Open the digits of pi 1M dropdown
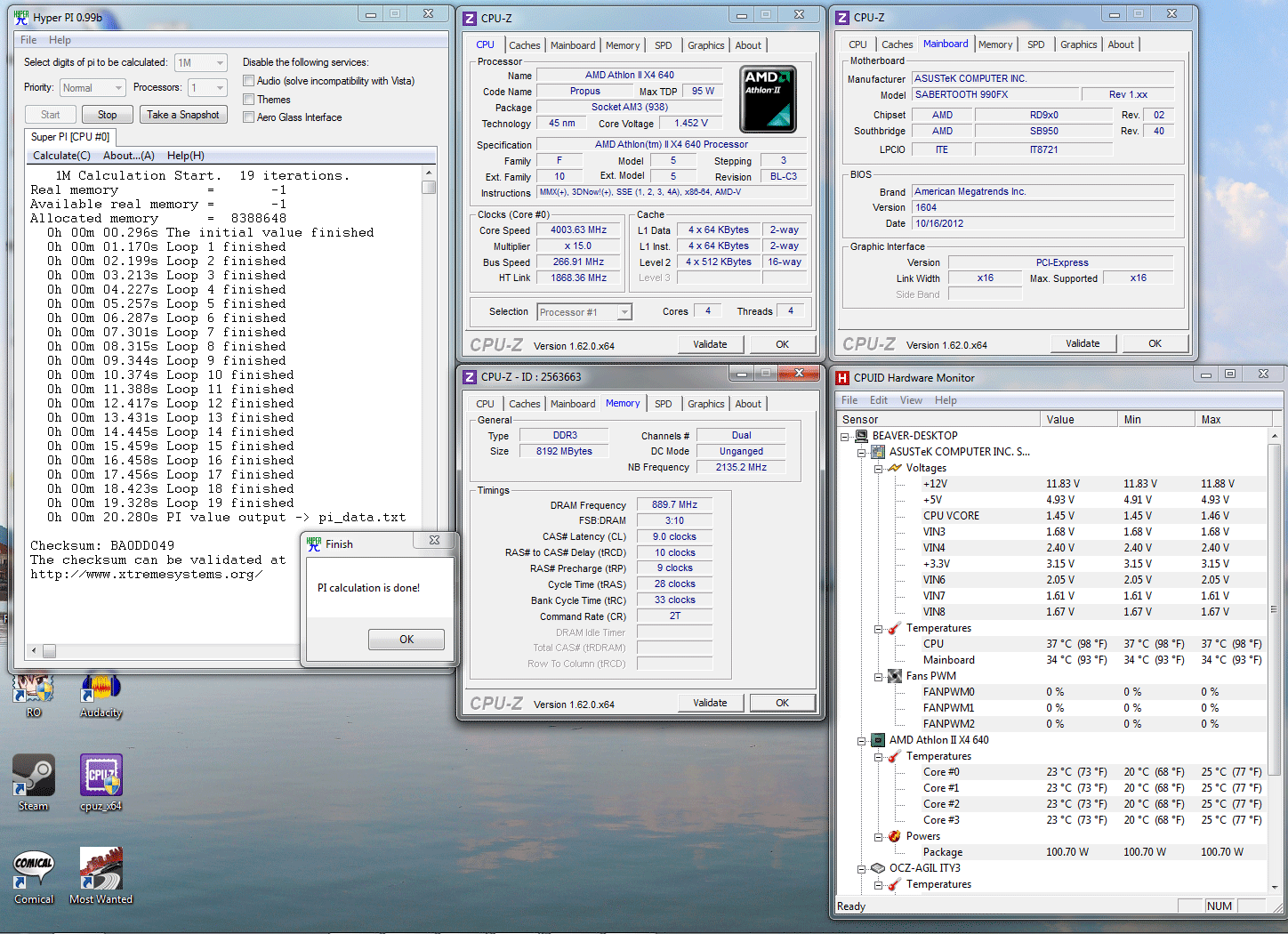This screenshot has height=934, width=1288. pyautogui.click(x=201, y=62)
